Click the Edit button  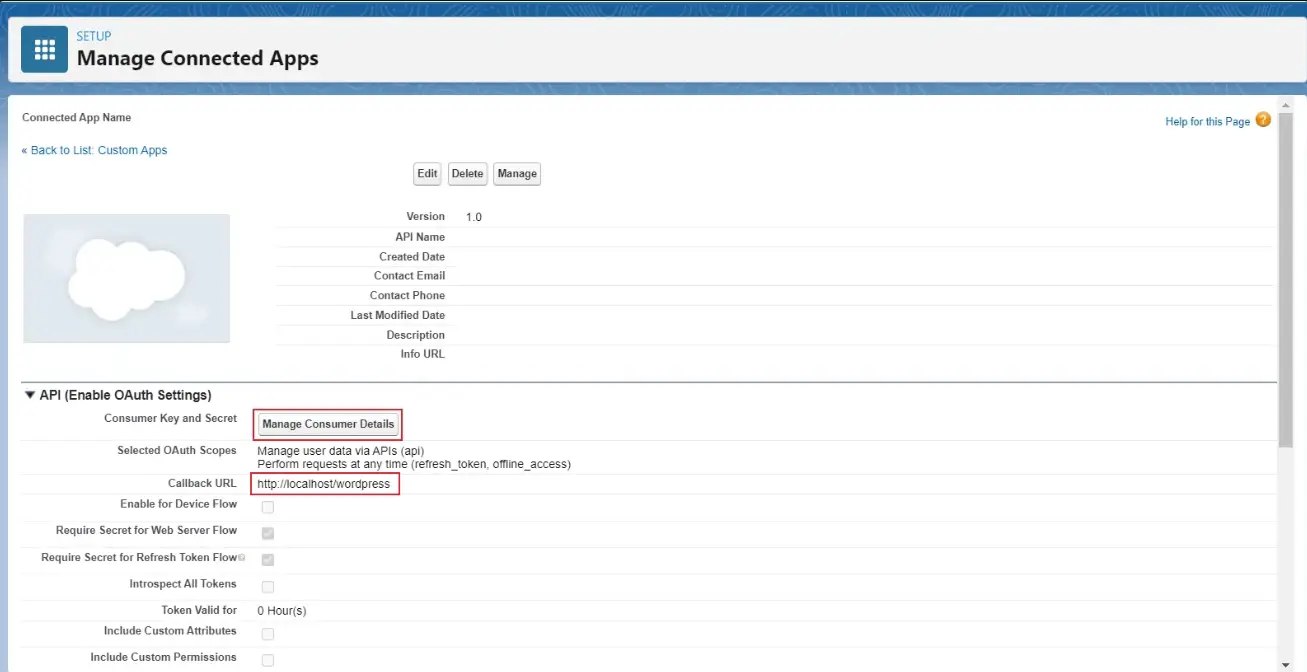pyautogui.click(x=427, y=174)
